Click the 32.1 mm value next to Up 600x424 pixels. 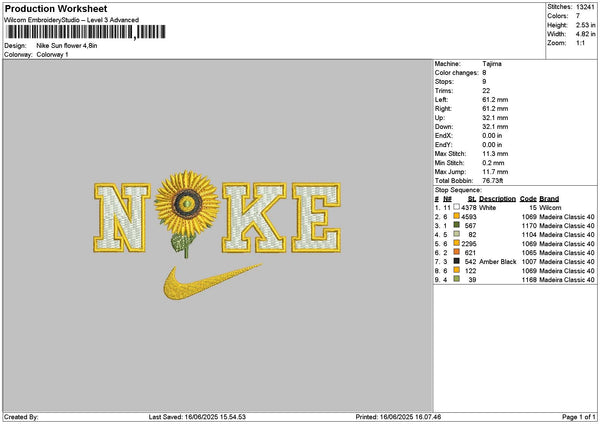click(x=495, y=117)
